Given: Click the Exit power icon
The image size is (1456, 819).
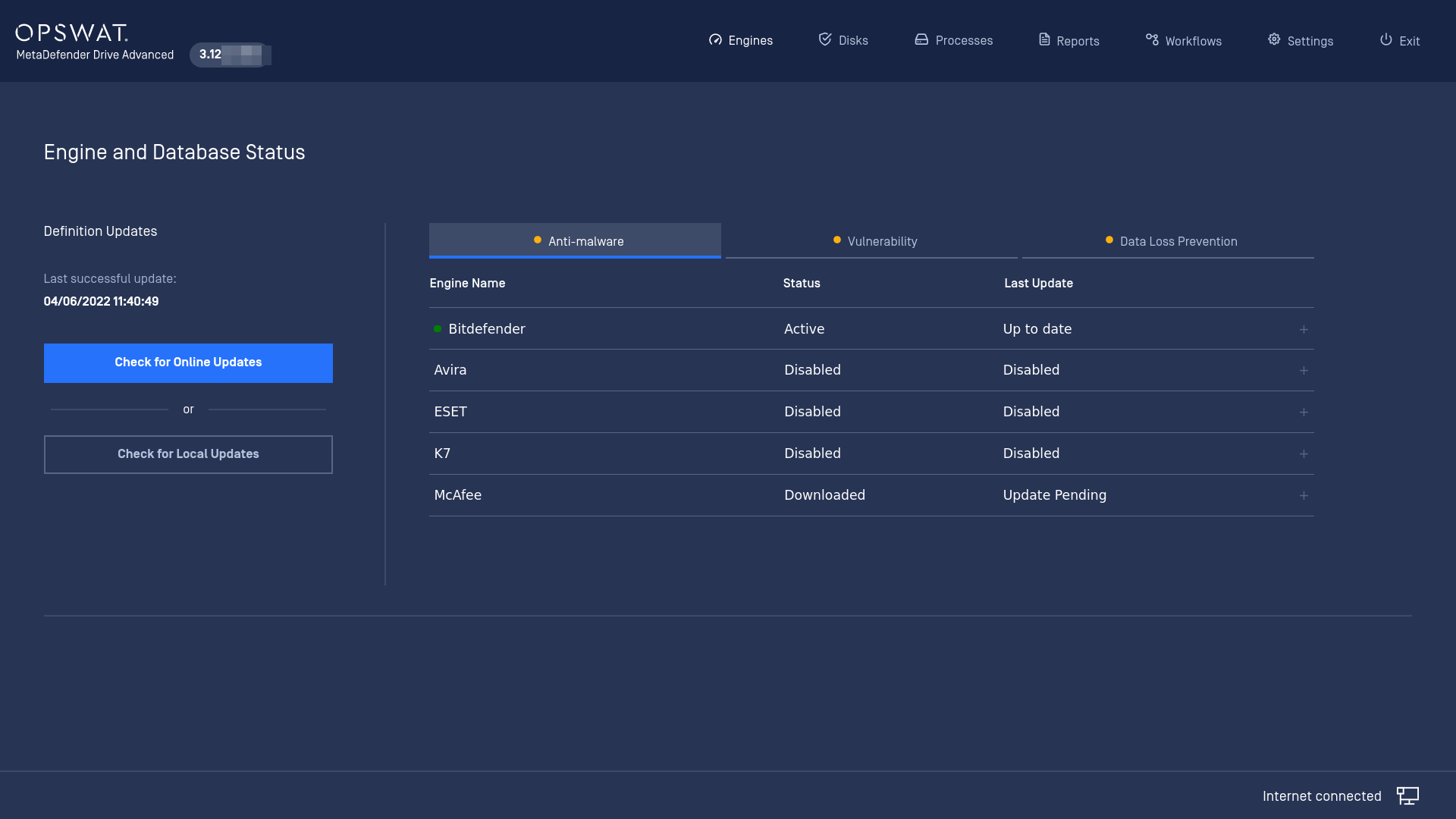Looking at the screenshot, I should (x=1385, y=39).
